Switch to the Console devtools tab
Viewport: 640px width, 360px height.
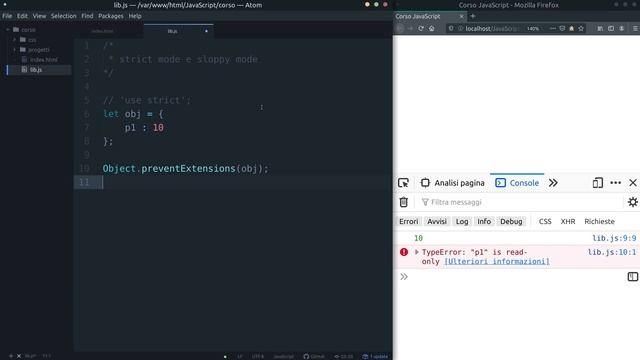[517, 183]
